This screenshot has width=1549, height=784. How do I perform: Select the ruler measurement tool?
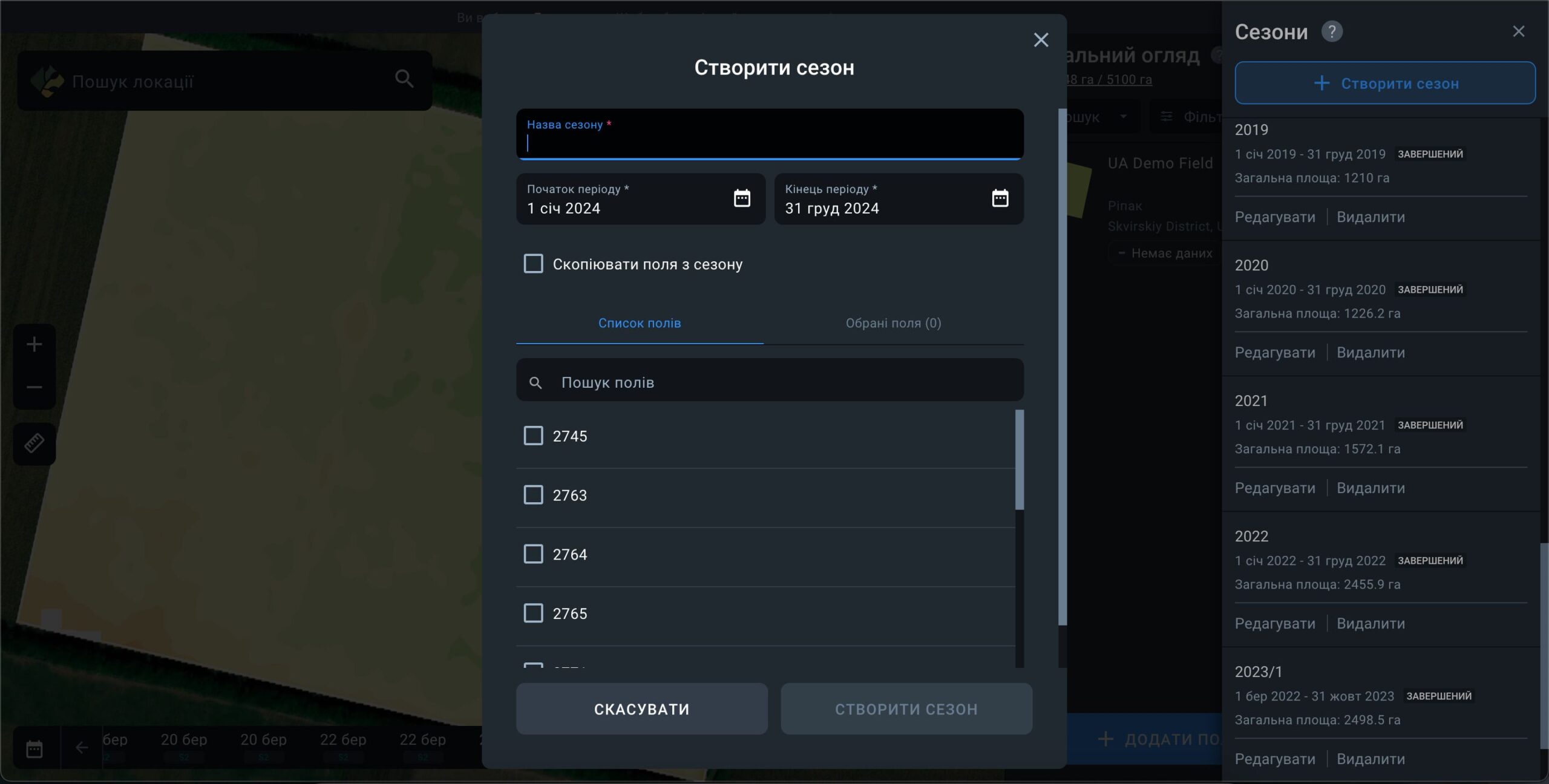[x=34, y=443]
